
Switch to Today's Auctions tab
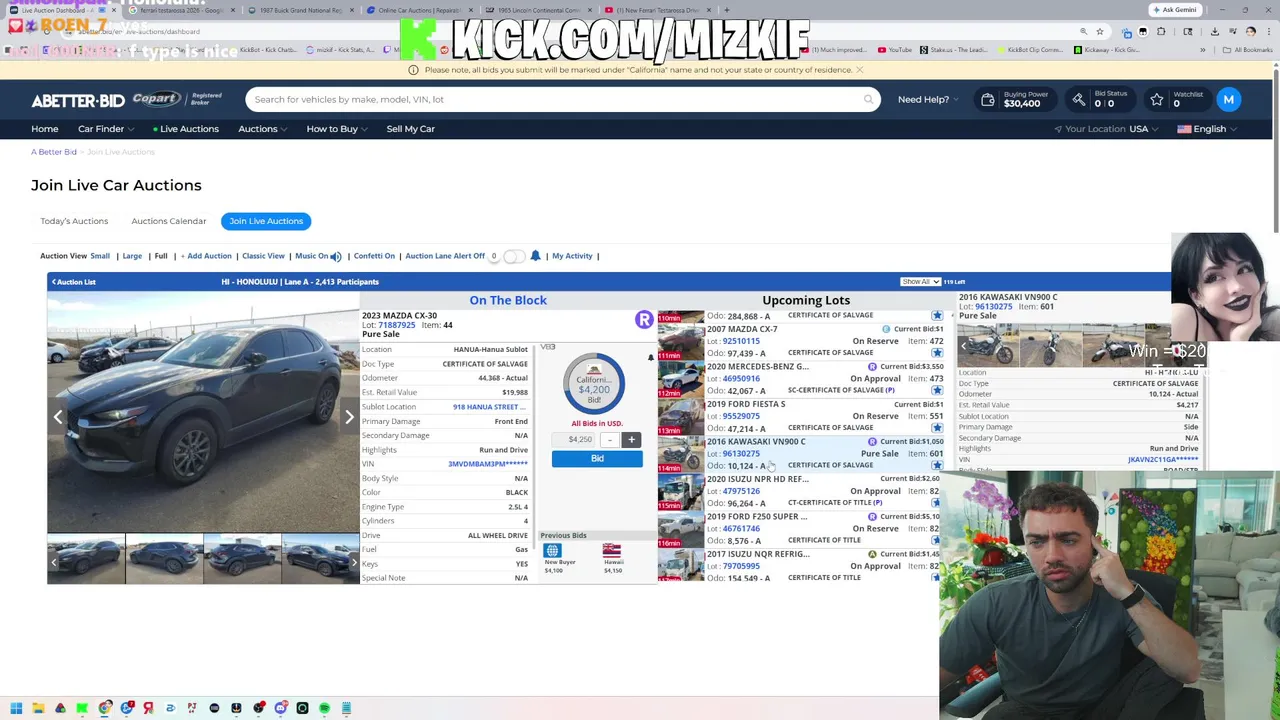[74, 221]
